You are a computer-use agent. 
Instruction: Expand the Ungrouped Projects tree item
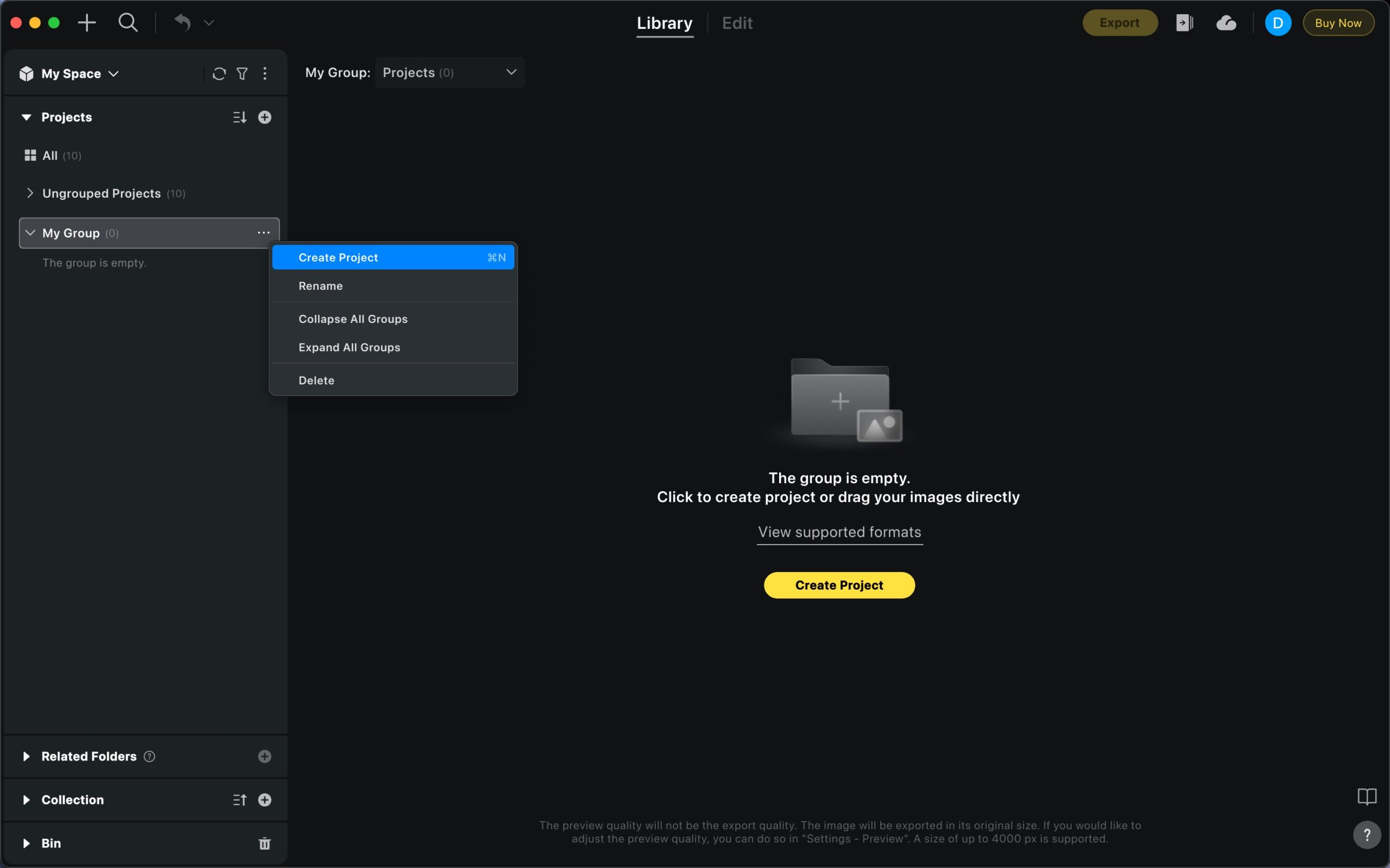click(x=30, y=193)
